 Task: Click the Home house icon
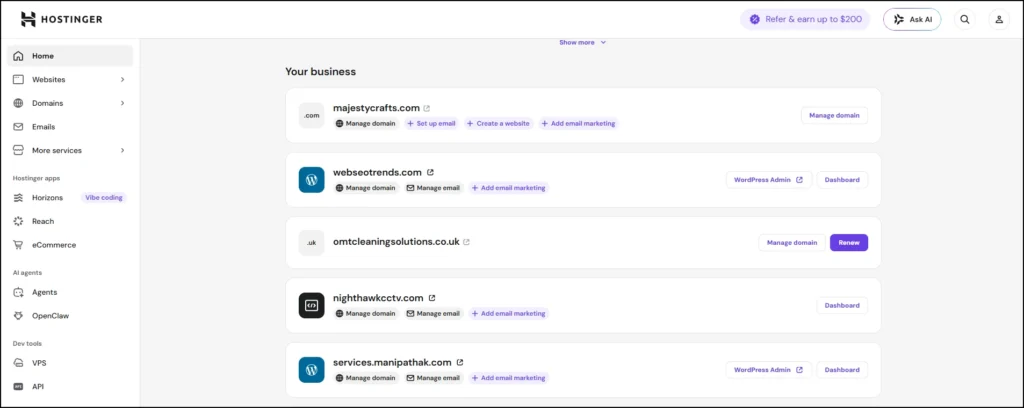[x=18, y=56]
